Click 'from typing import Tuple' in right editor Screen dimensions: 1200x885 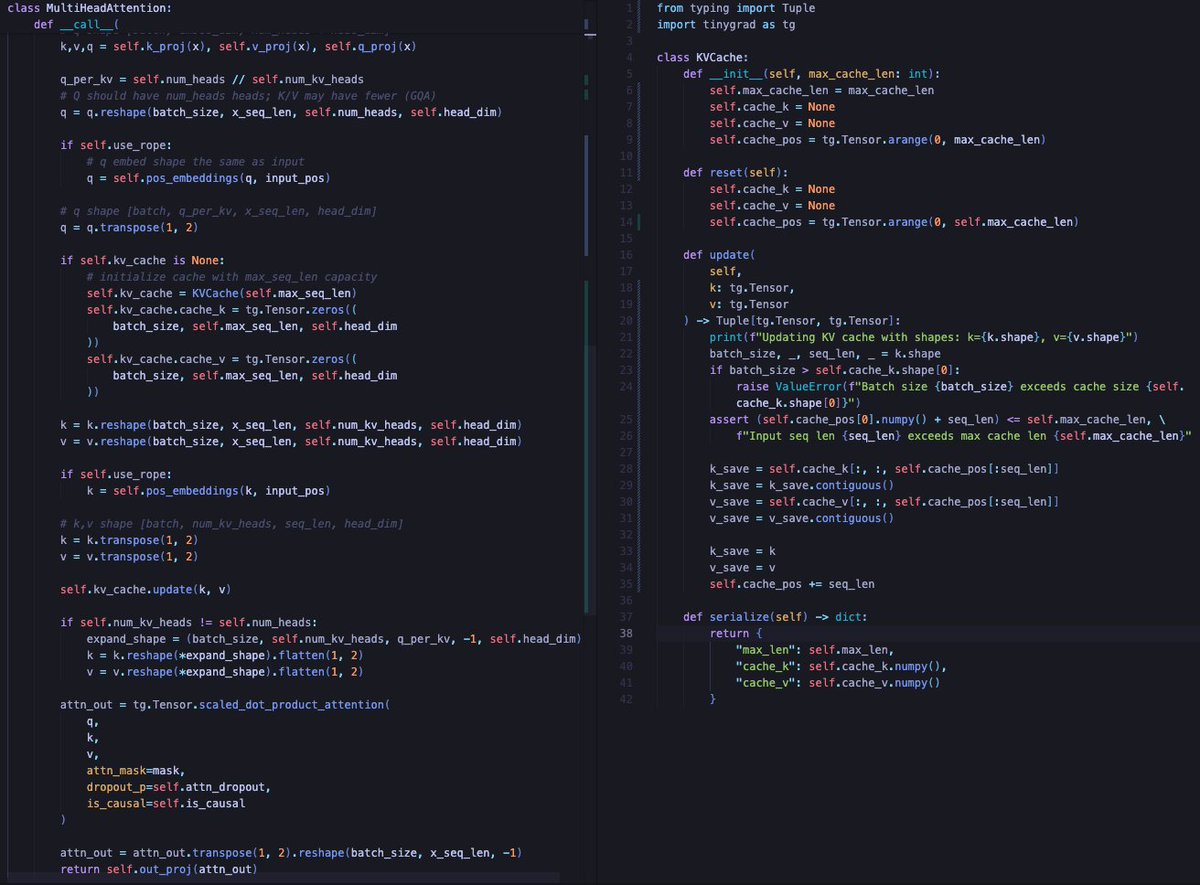click(736, 8)
